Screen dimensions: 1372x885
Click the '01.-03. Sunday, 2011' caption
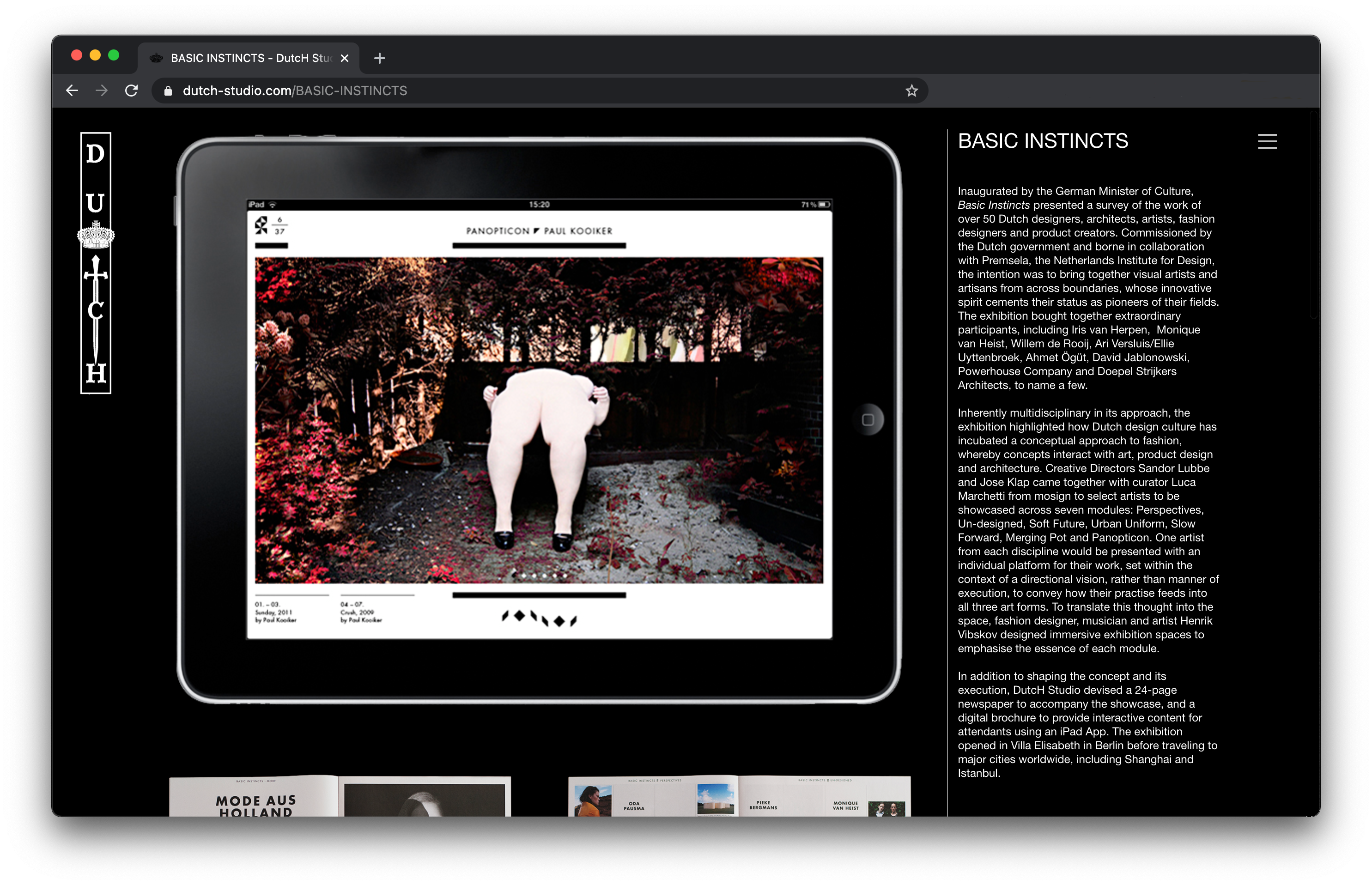[275, 612]
